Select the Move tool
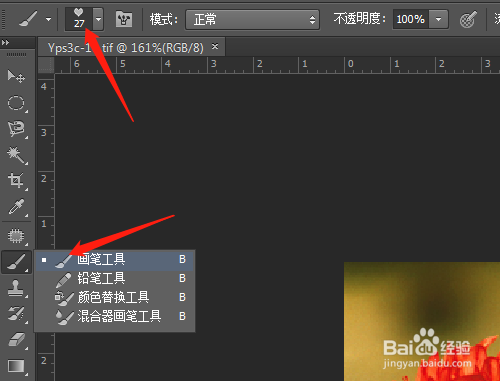Viewport: 500px width, 381px height. 16,76
